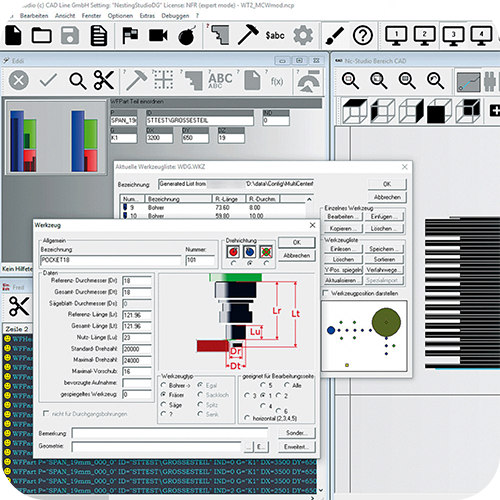Viewport: 500px width, 500px height.
Task: Click Kopieren... in Einzelnes Werkzeug group
Action: (343, 228)
